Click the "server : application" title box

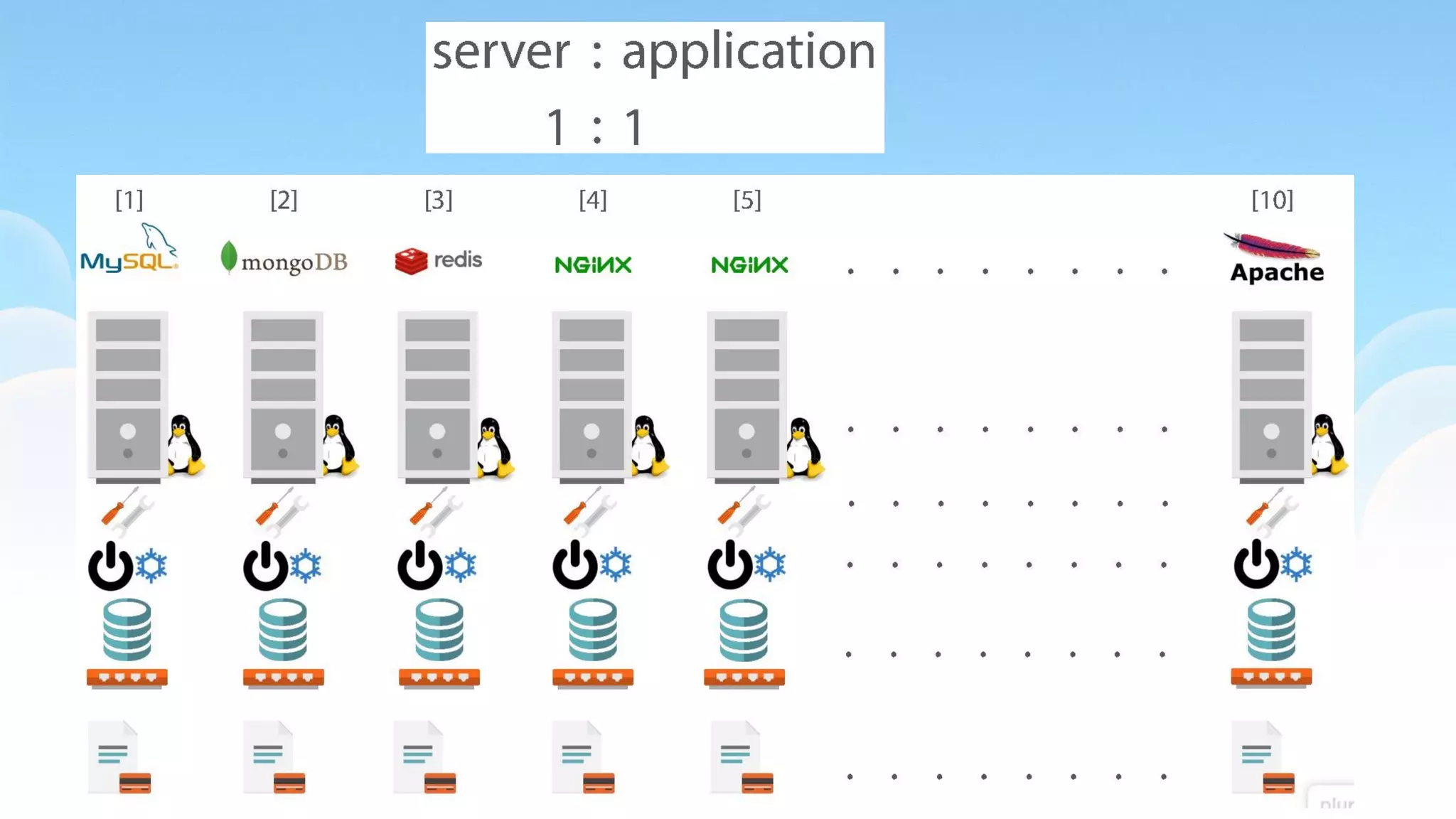[654, 87]
